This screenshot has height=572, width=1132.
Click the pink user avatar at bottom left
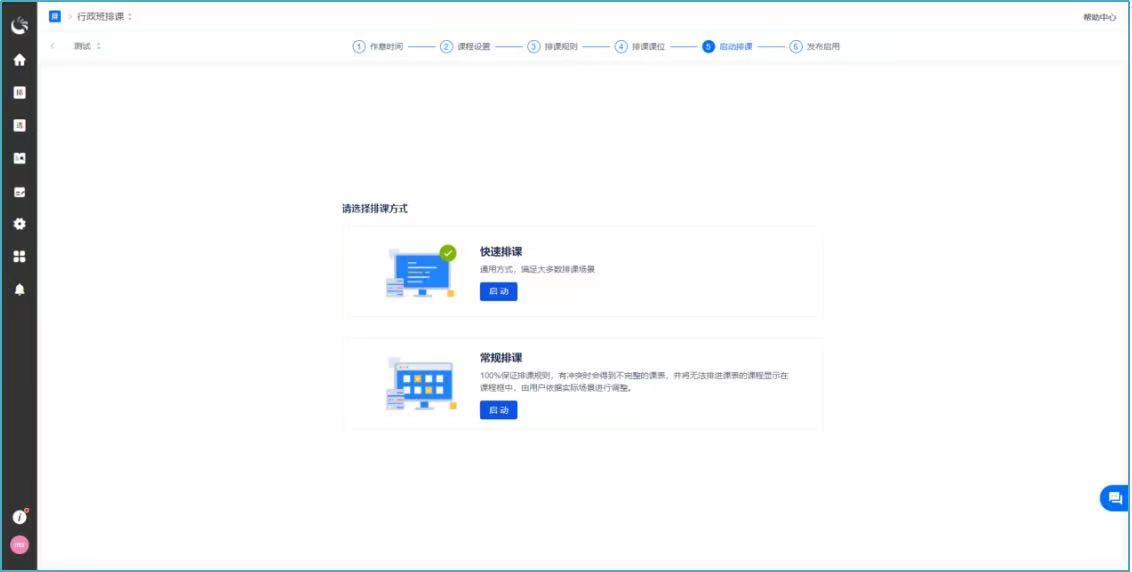coord(19,545)
